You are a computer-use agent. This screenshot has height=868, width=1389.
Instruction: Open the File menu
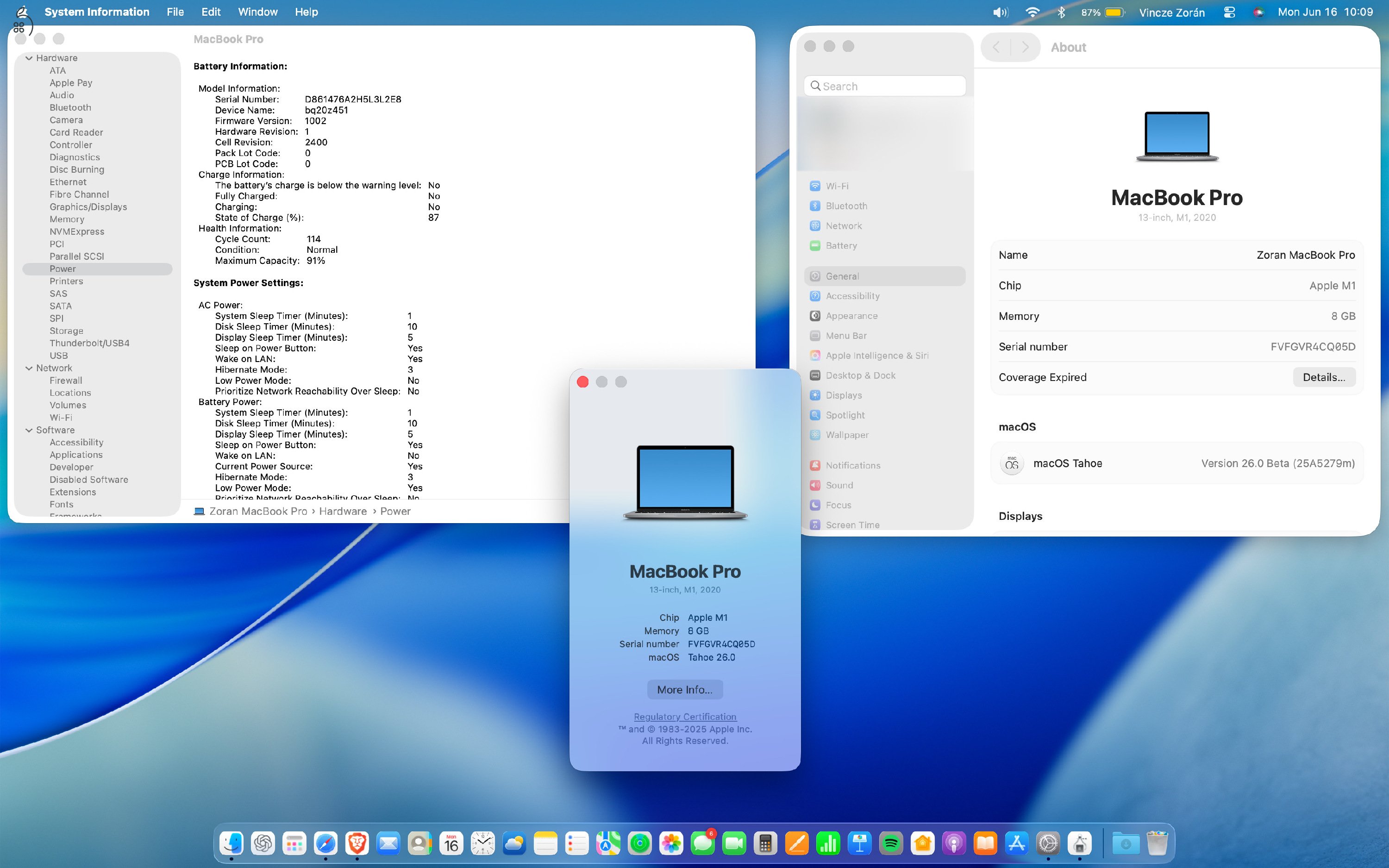point(175,12)
